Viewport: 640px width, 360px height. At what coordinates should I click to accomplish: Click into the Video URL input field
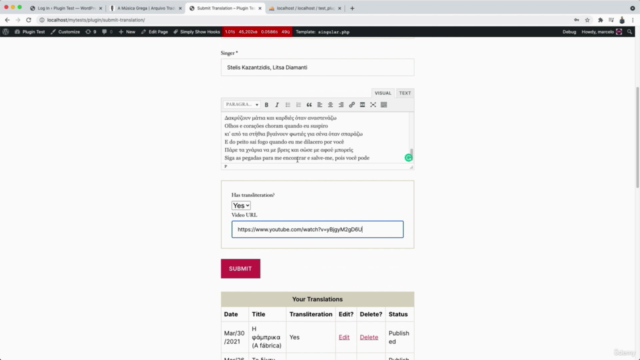tap(318, 229)
